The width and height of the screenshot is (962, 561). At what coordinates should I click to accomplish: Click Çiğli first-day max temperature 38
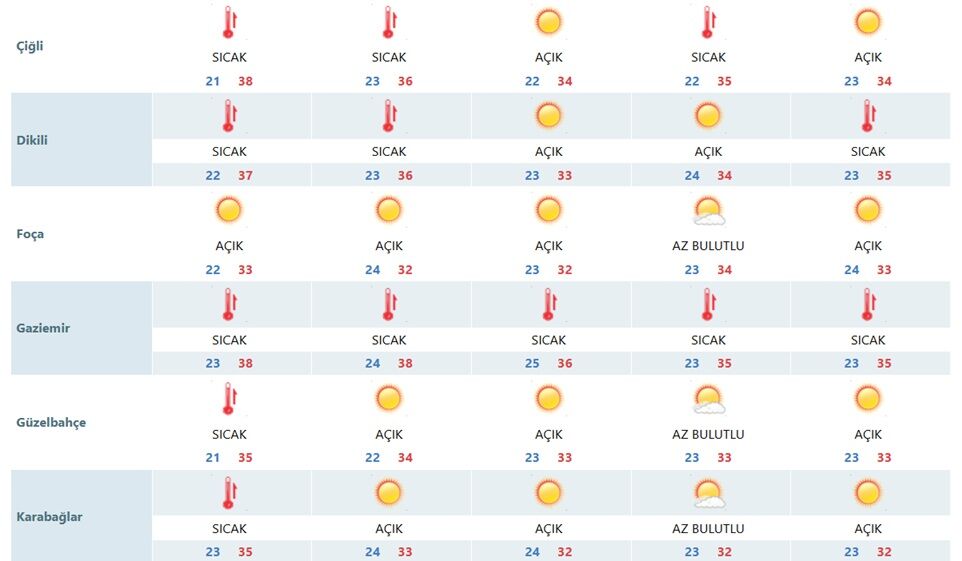245,81
